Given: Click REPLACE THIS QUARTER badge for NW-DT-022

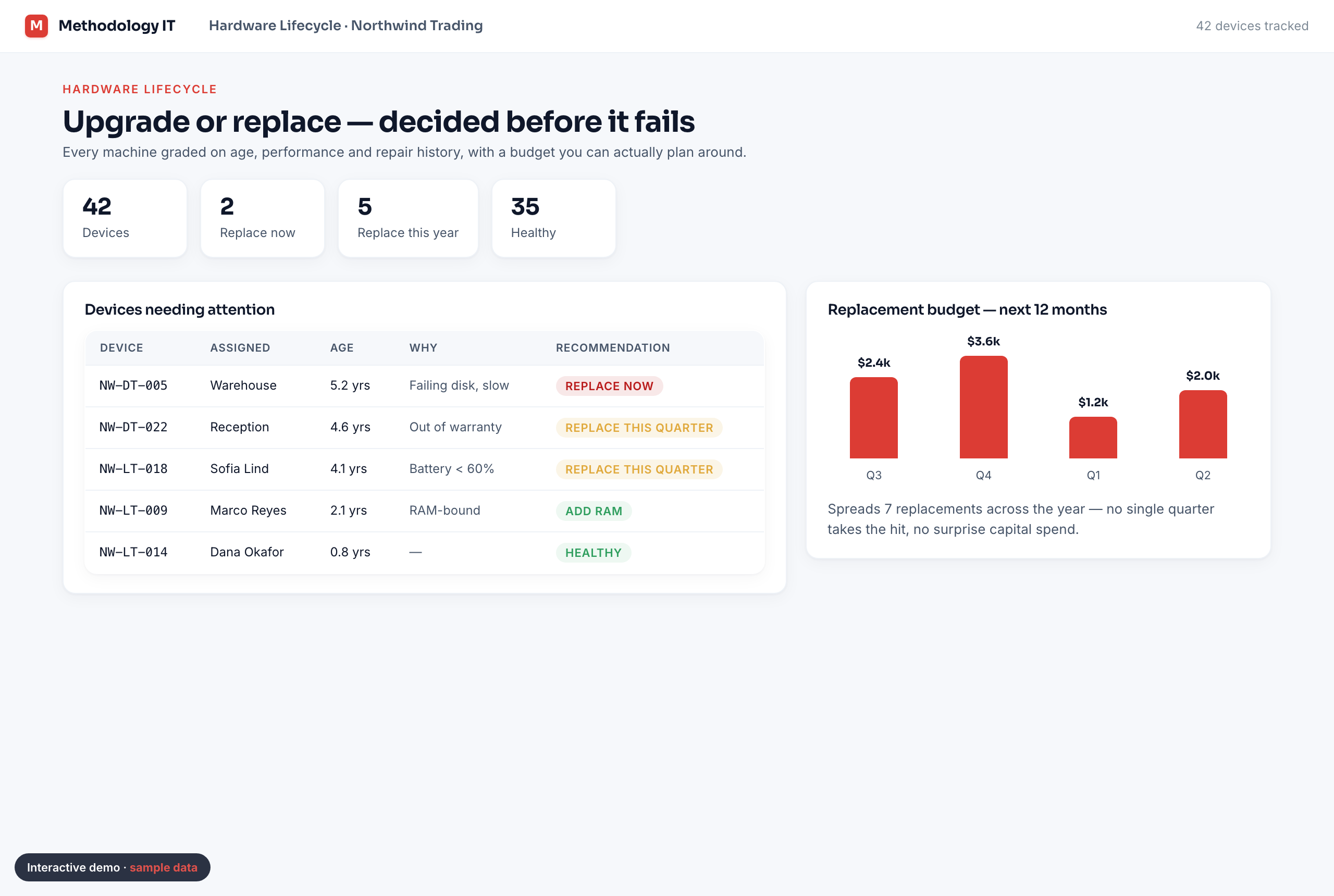Looking at the screenshot, I should [x=639, y=428].
